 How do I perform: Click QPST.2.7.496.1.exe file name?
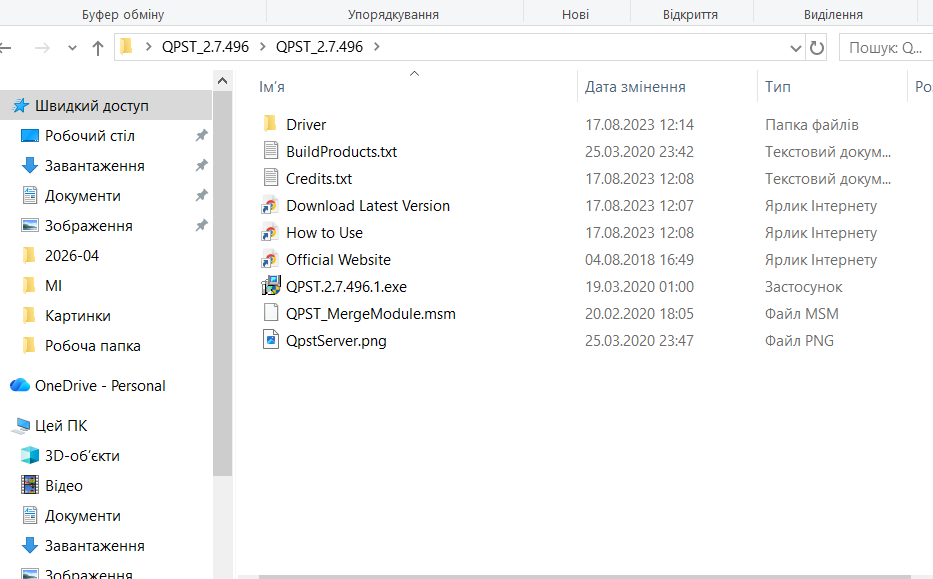[x=346, y=286]
